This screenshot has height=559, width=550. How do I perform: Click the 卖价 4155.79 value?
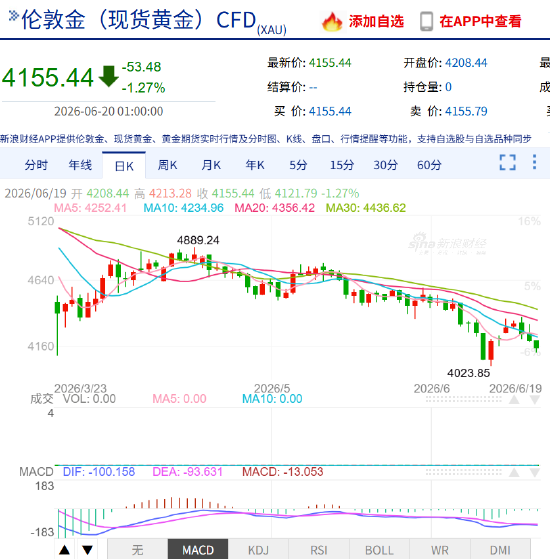(466, 112)
